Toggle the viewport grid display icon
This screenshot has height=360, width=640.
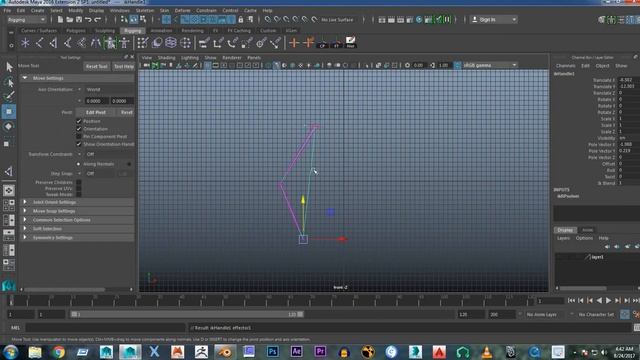point(208,65)
